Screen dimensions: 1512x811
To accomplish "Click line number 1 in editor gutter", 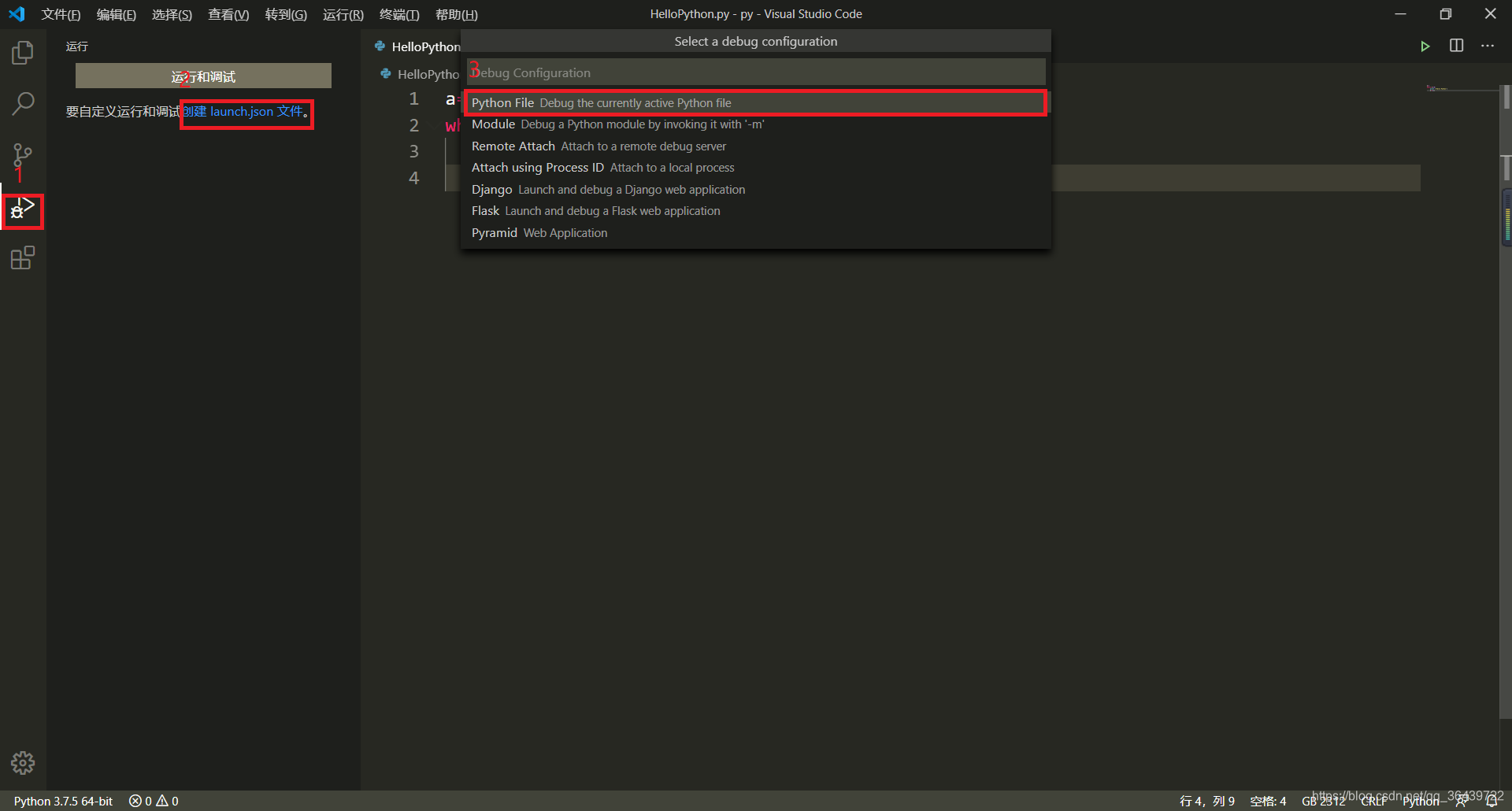I will point(413,99).
